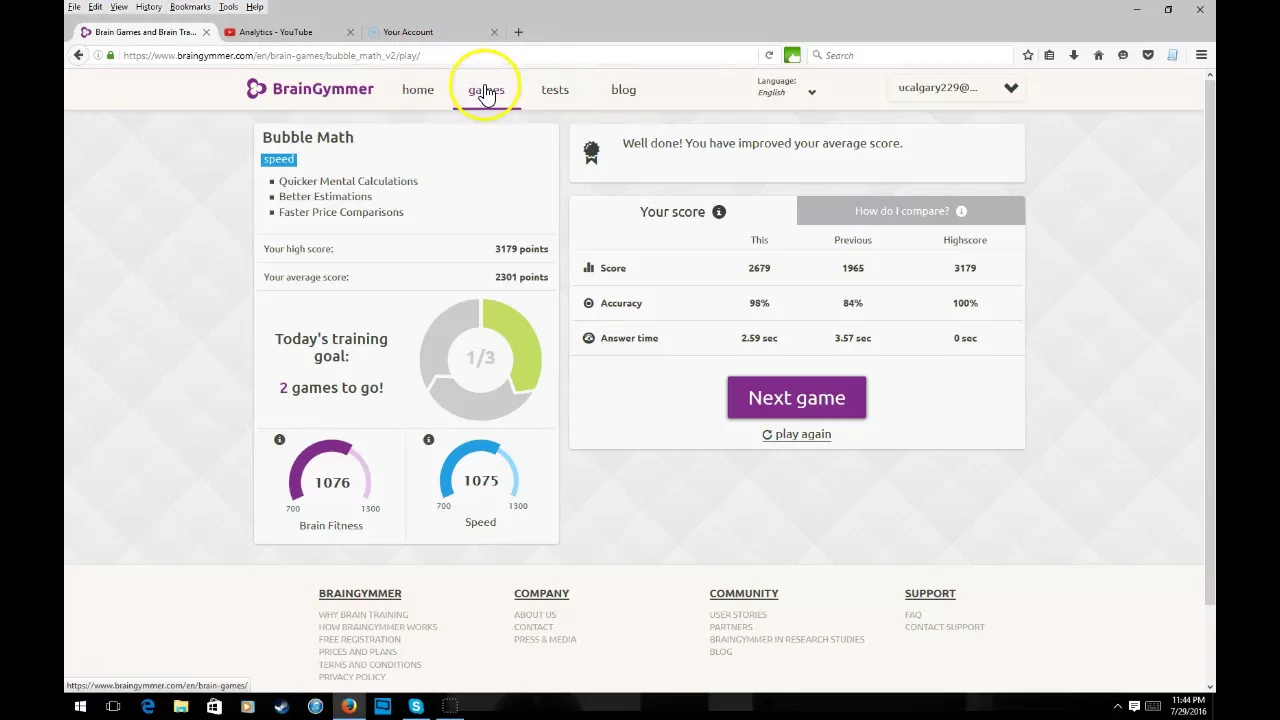Open File Explorer from taskbar
Viewport: 1280px width, 720px height.
[181, 707]
